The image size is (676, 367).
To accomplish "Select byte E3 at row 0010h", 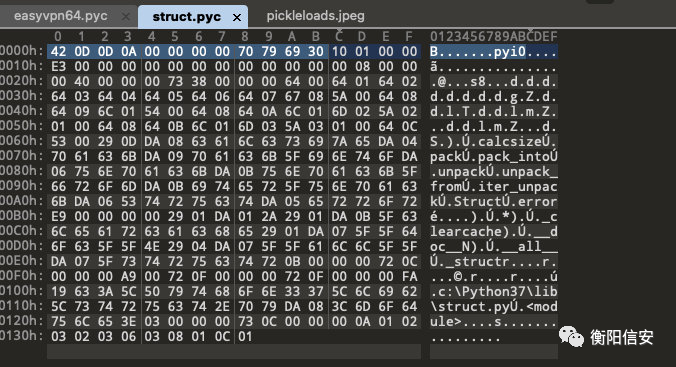I will tap(58, 66).
